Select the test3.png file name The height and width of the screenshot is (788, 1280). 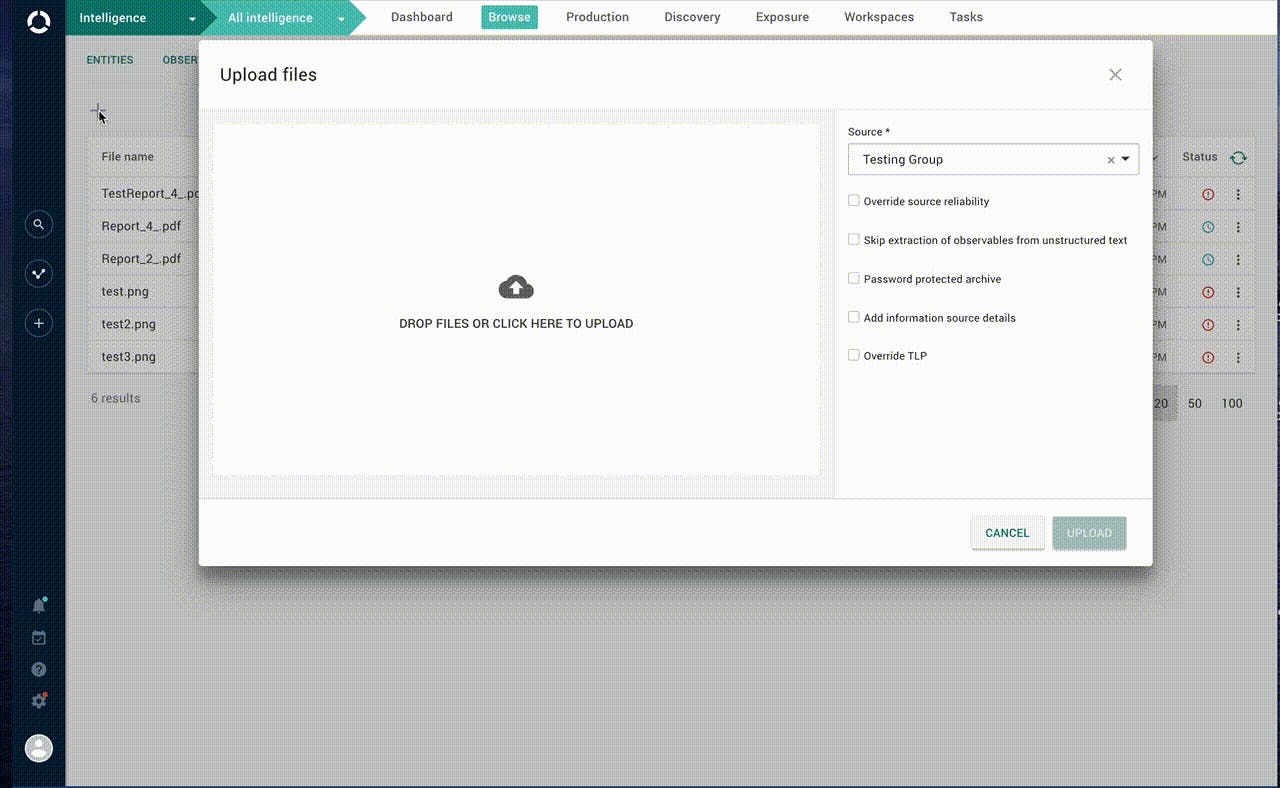129,357
